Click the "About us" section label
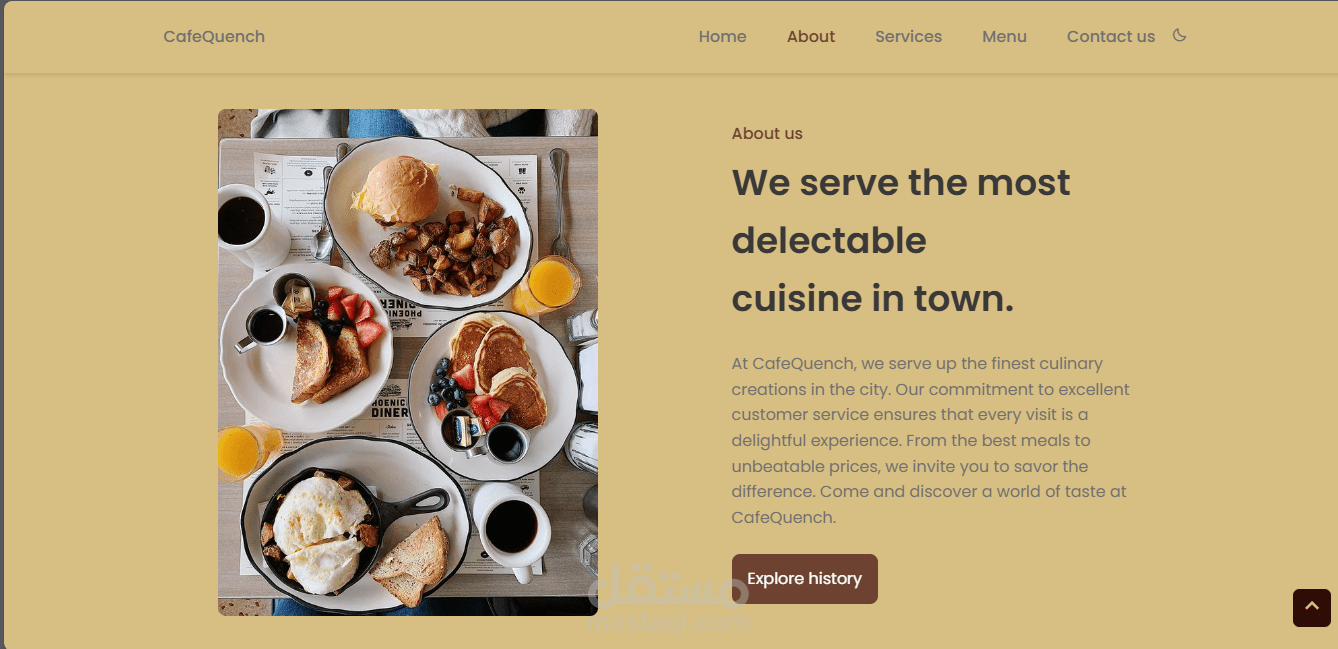1338x649 pixels. pos(767,134)
